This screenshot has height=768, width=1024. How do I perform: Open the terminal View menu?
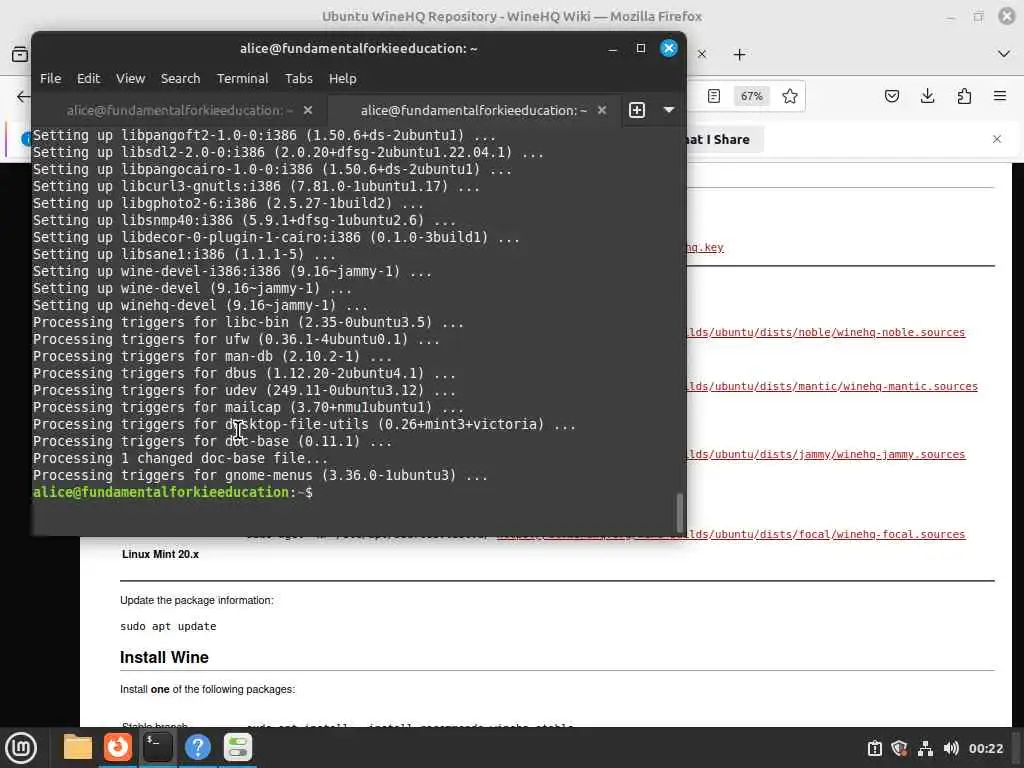click(x=131, y=78)
